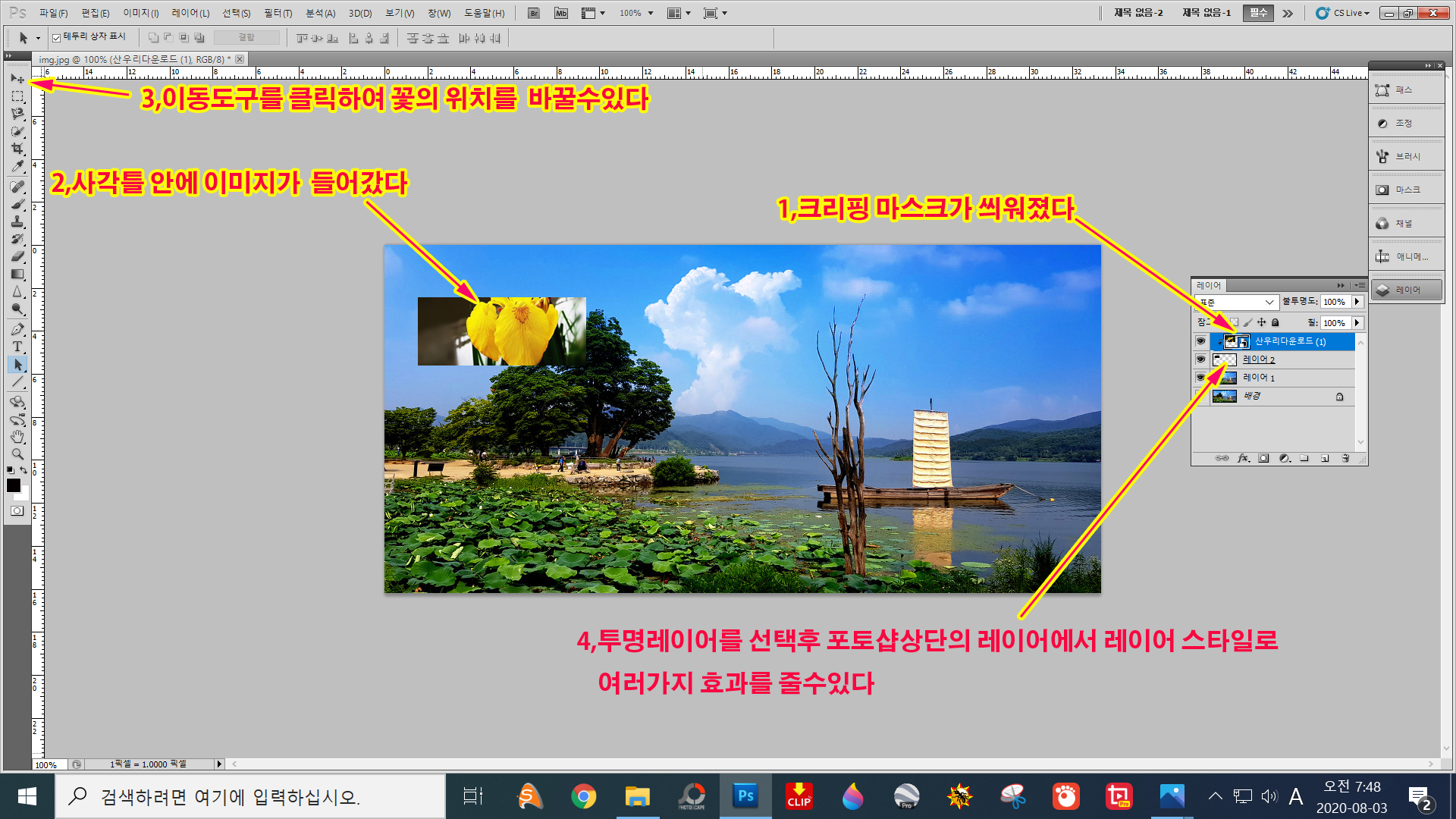Select the Horizontal Type tool

(17, 347)
